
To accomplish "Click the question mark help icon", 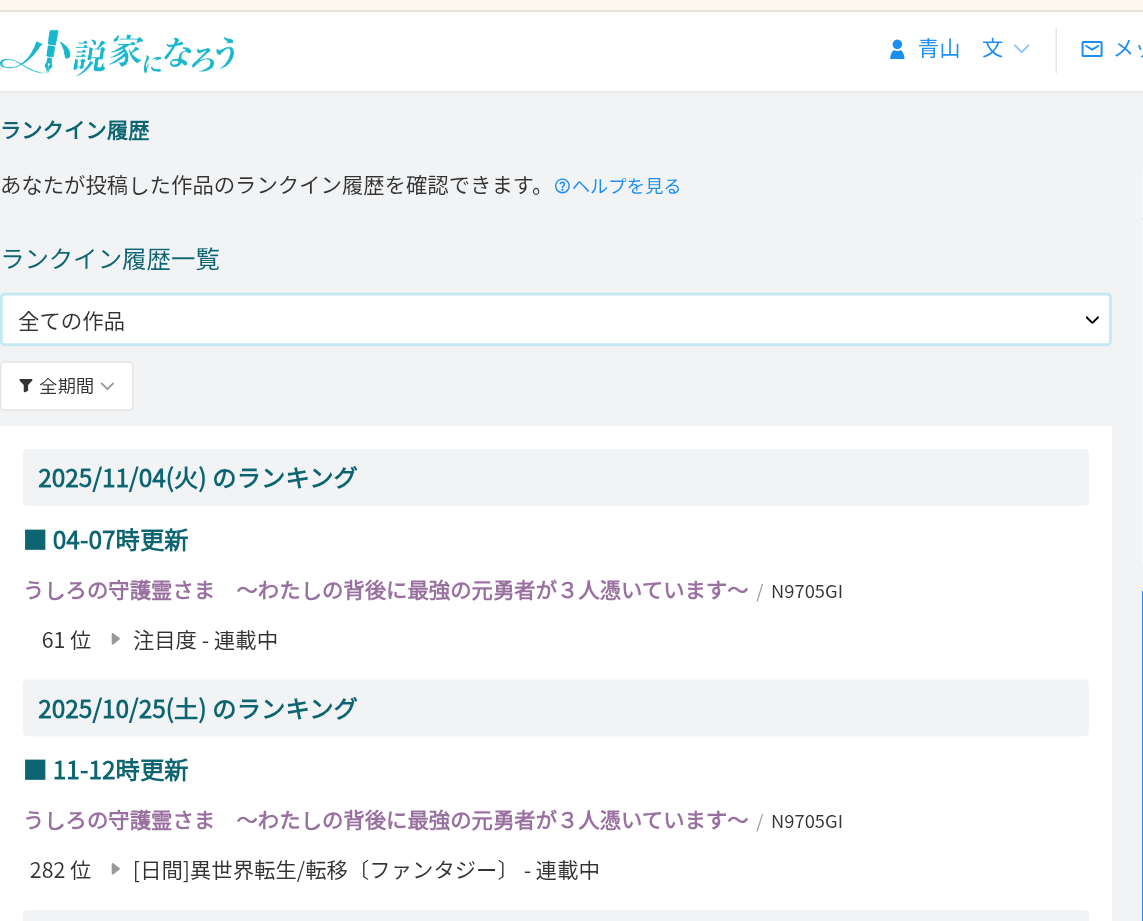I will (562, 186).
